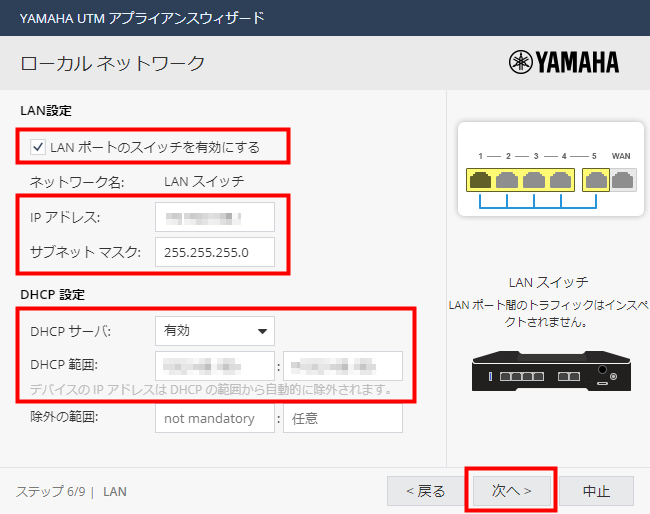Cancel the wizard with 中止 button
The width and height of the screenshot is (650, 514).
pyautogui.click(x=596, y=491)
